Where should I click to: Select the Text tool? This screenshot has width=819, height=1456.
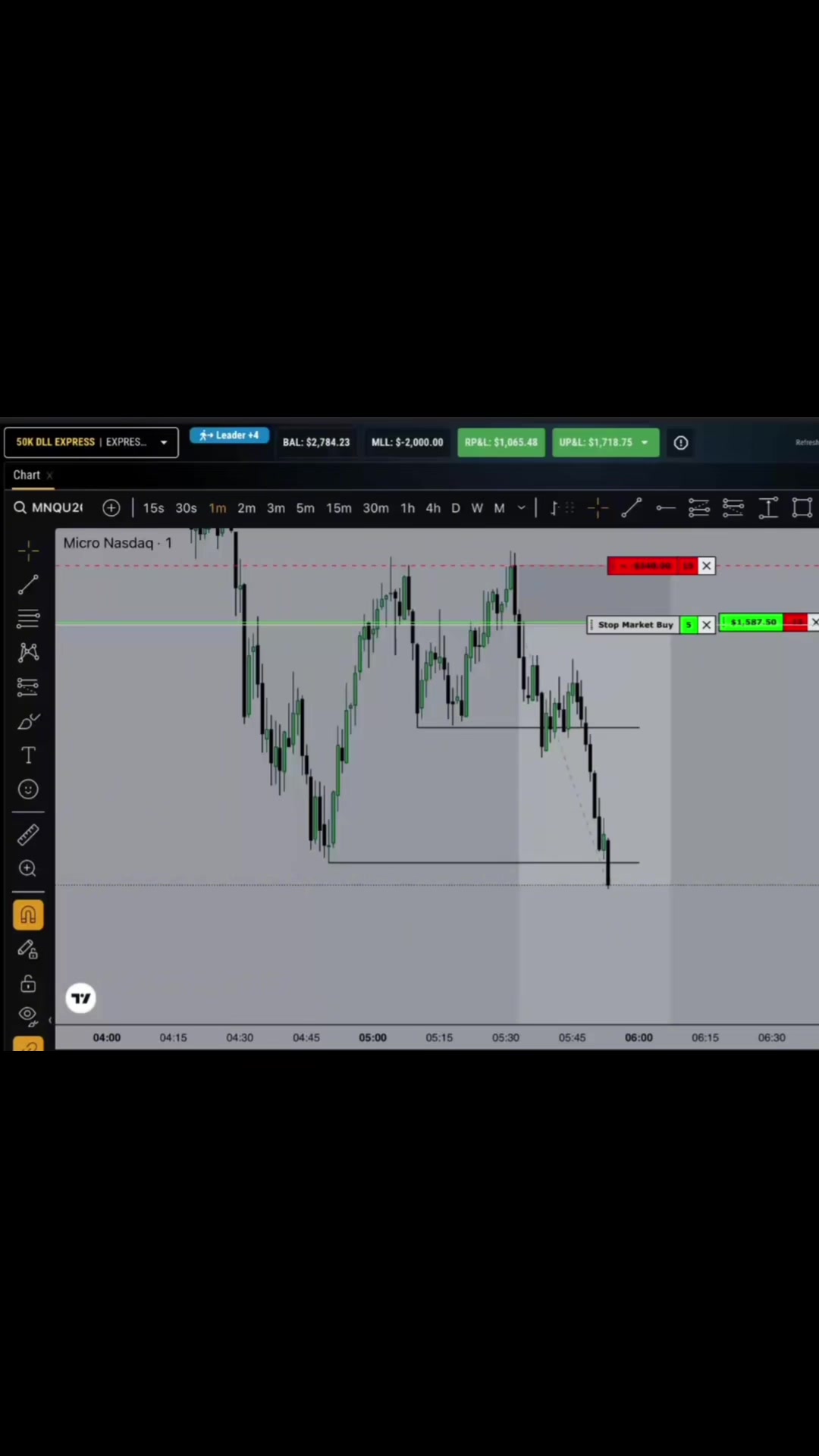coord(28,755)
